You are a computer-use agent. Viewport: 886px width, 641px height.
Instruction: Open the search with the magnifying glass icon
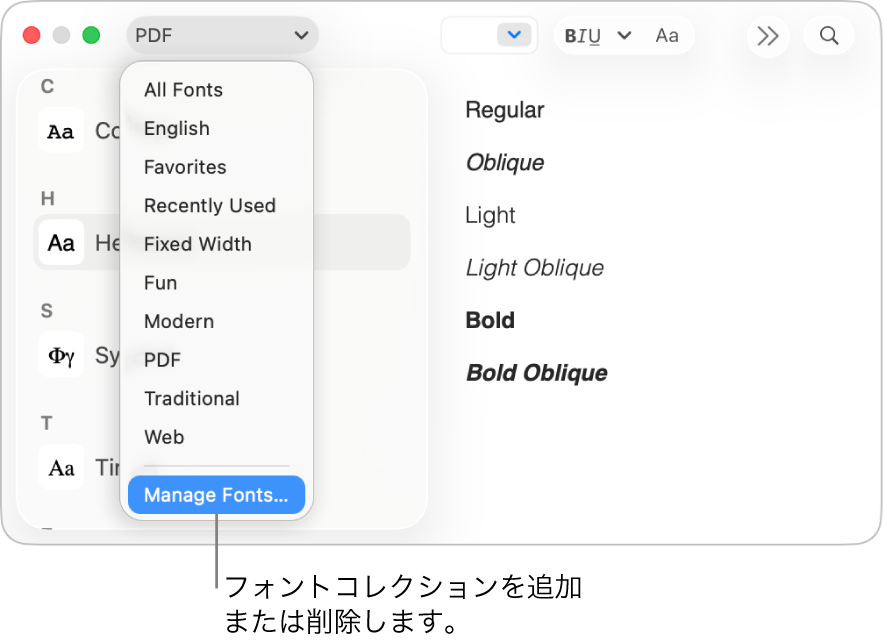(x=828, y=35)
